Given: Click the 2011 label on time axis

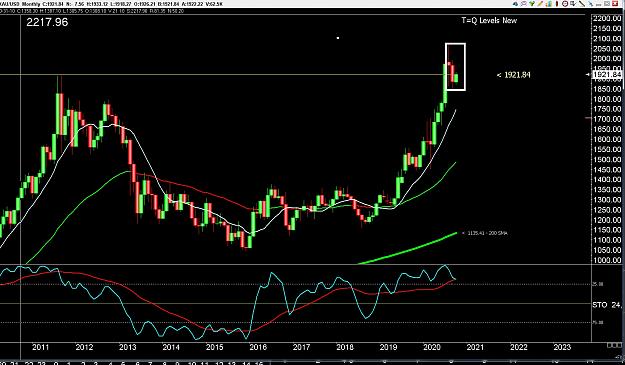Looking at the screenshot, I should 40,347.
